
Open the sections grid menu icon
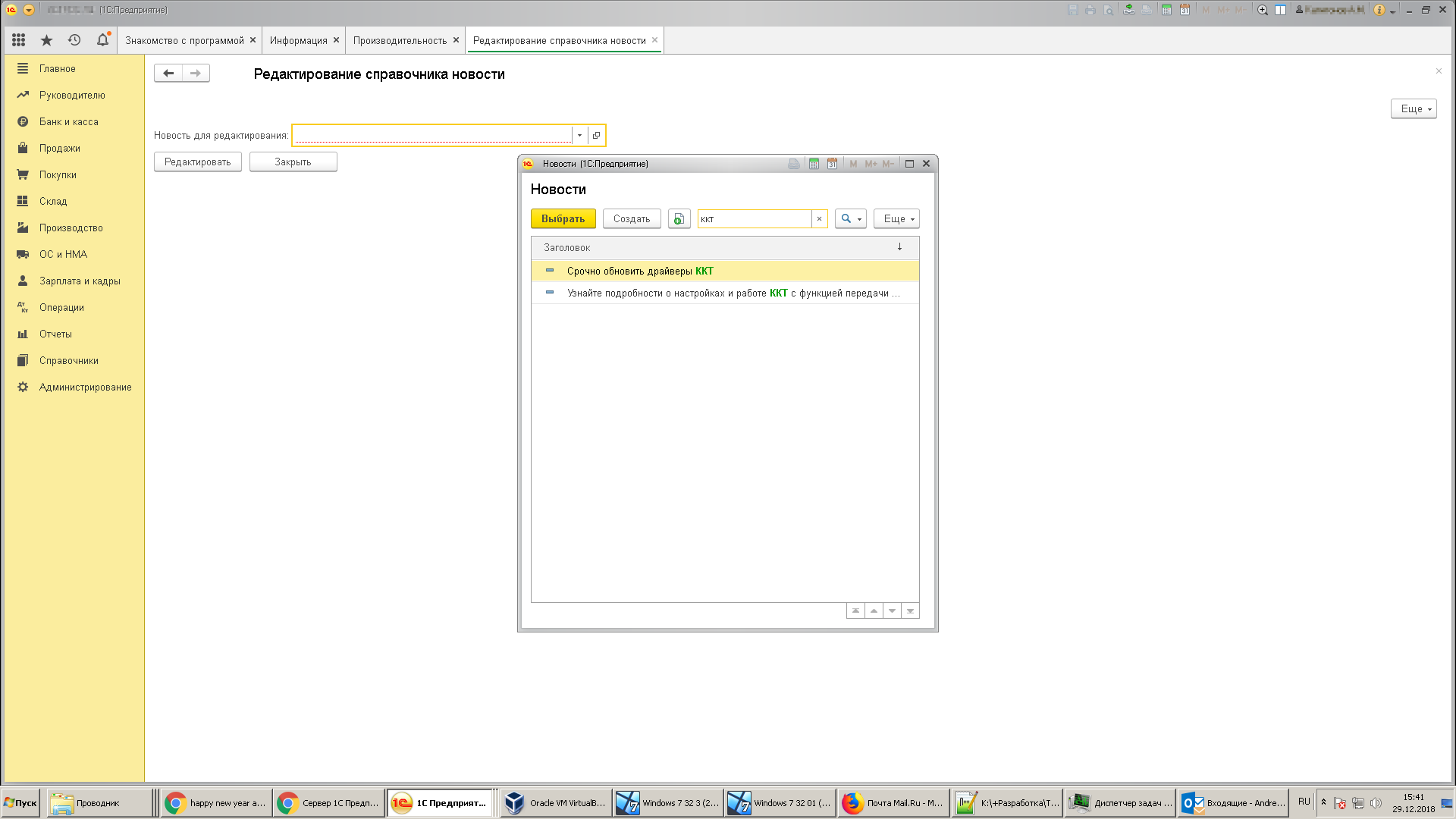point(19,40)
